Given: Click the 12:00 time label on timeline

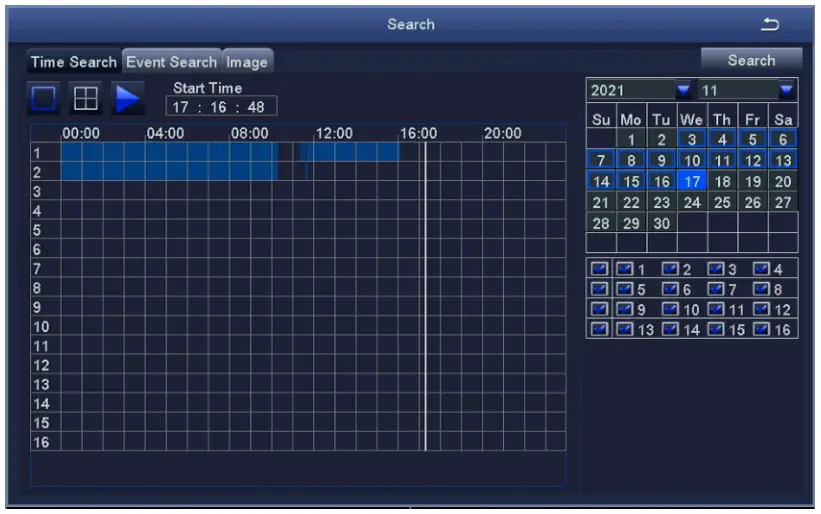Looking at the screenshot, I should (334, 133).
